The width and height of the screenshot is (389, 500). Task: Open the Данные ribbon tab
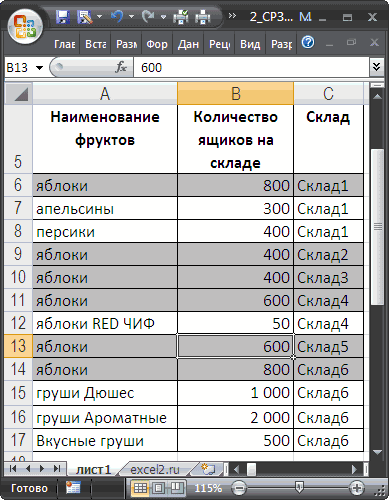click(x=188, y=44)
